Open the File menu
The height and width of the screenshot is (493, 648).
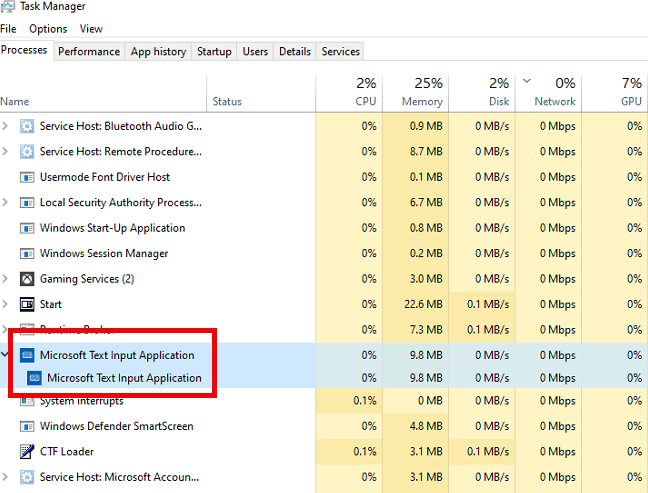click(x=8, y=29)
